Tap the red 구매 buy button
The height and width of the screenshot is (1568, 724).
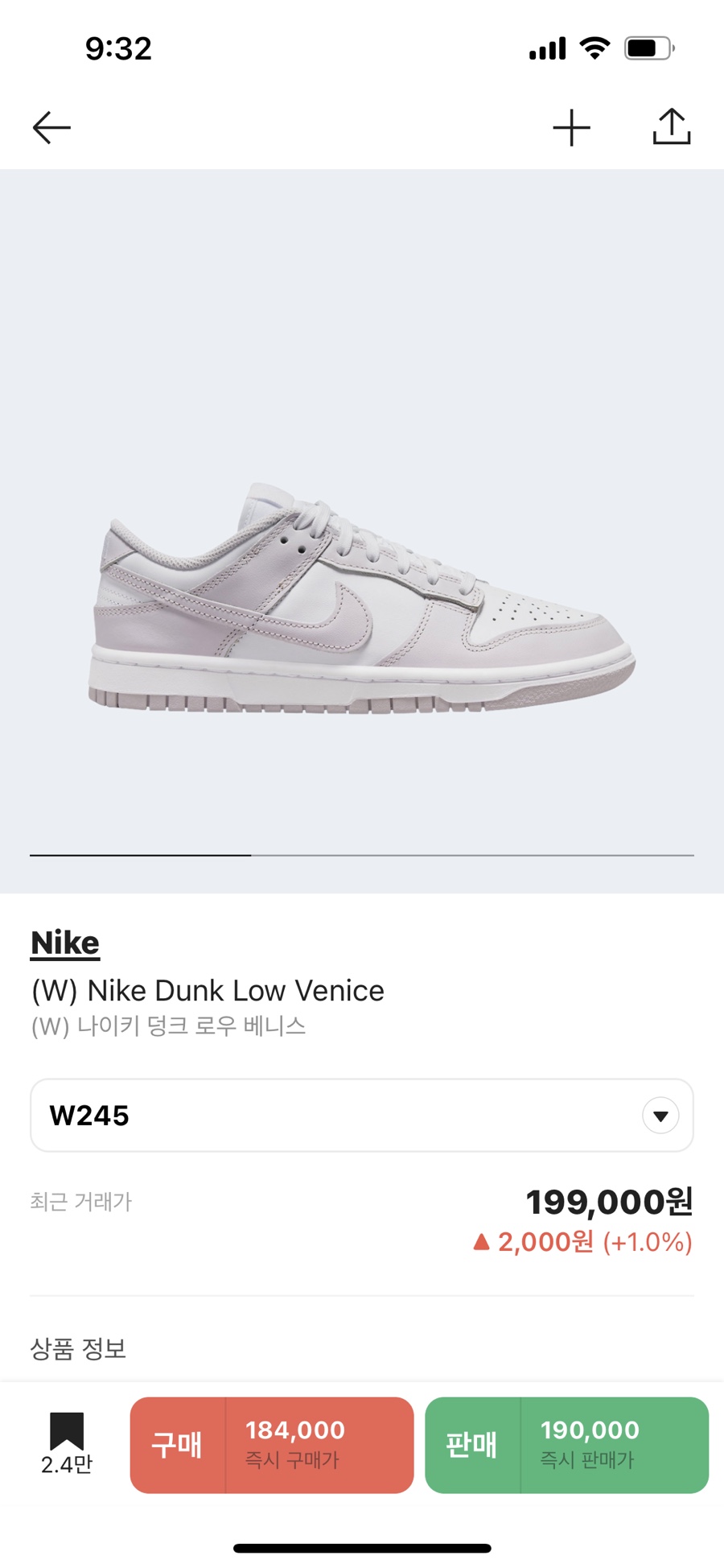177,1445
